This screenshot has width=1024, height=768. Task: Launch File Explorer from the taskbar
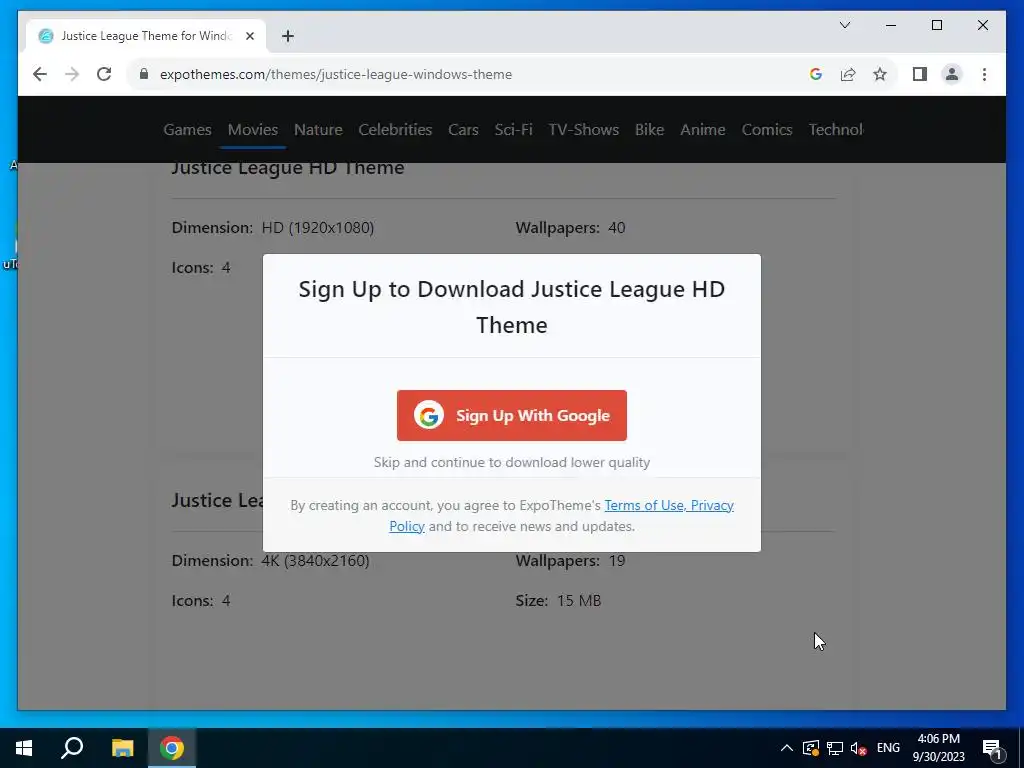pyautogui.click(x=122, y=748)
